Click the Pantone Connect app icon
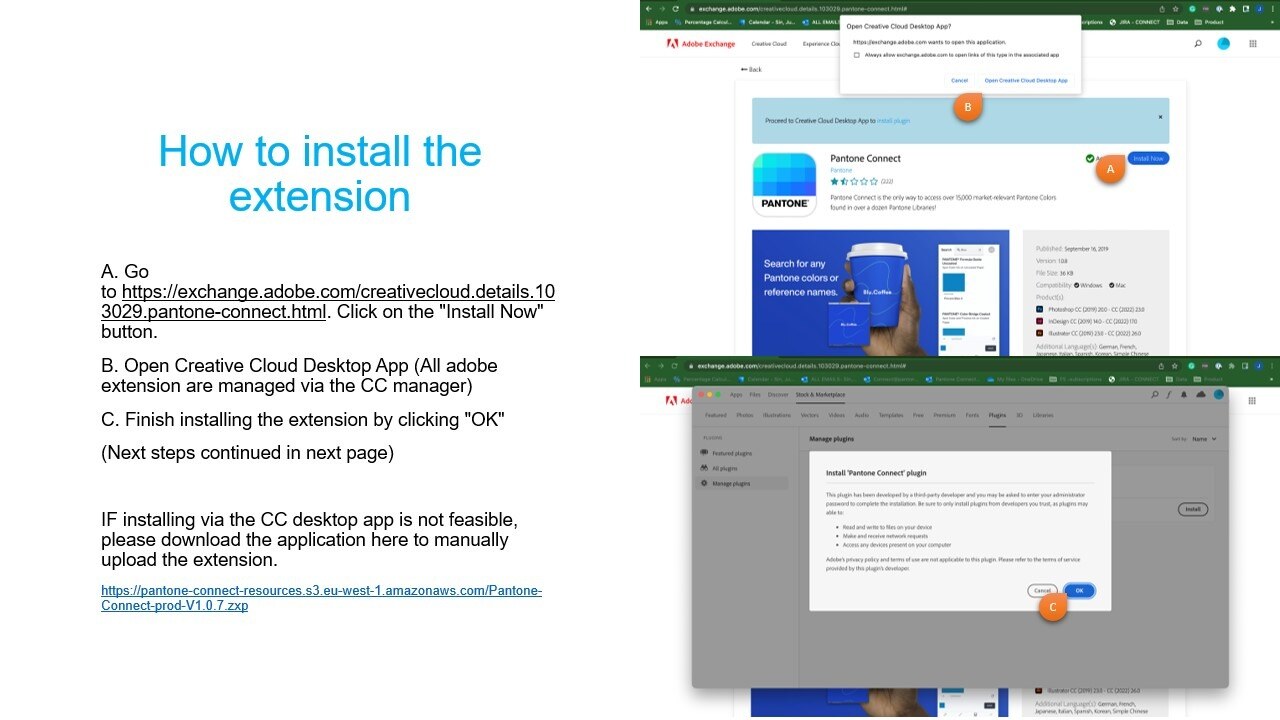Image resolution: width=1280 pixels, height=720 pixels. tap(785, 184)
